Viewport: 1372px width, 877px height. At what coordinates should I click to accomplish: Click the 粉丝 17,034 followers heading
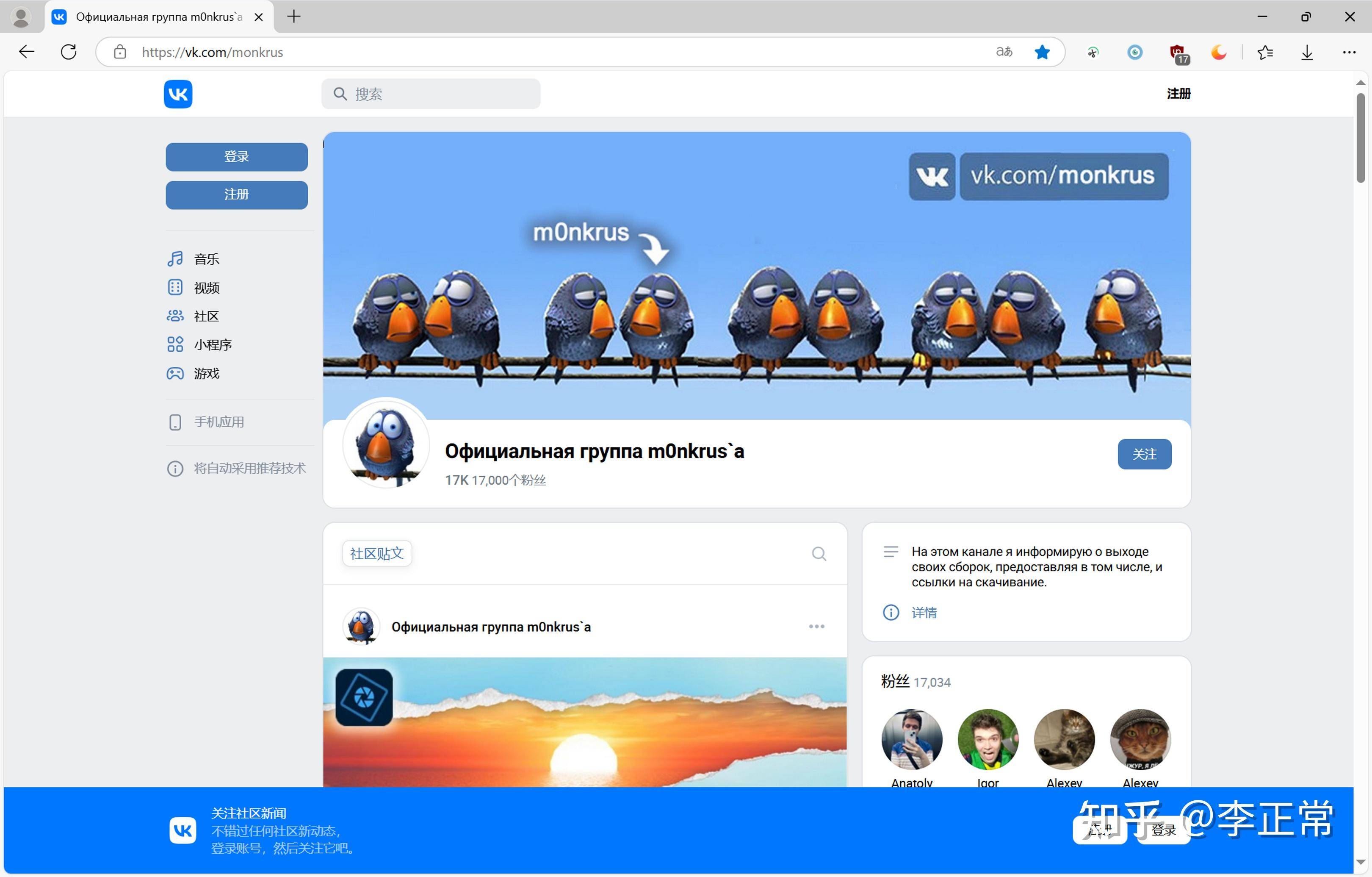pyautogui.click(x=916, y=681)
